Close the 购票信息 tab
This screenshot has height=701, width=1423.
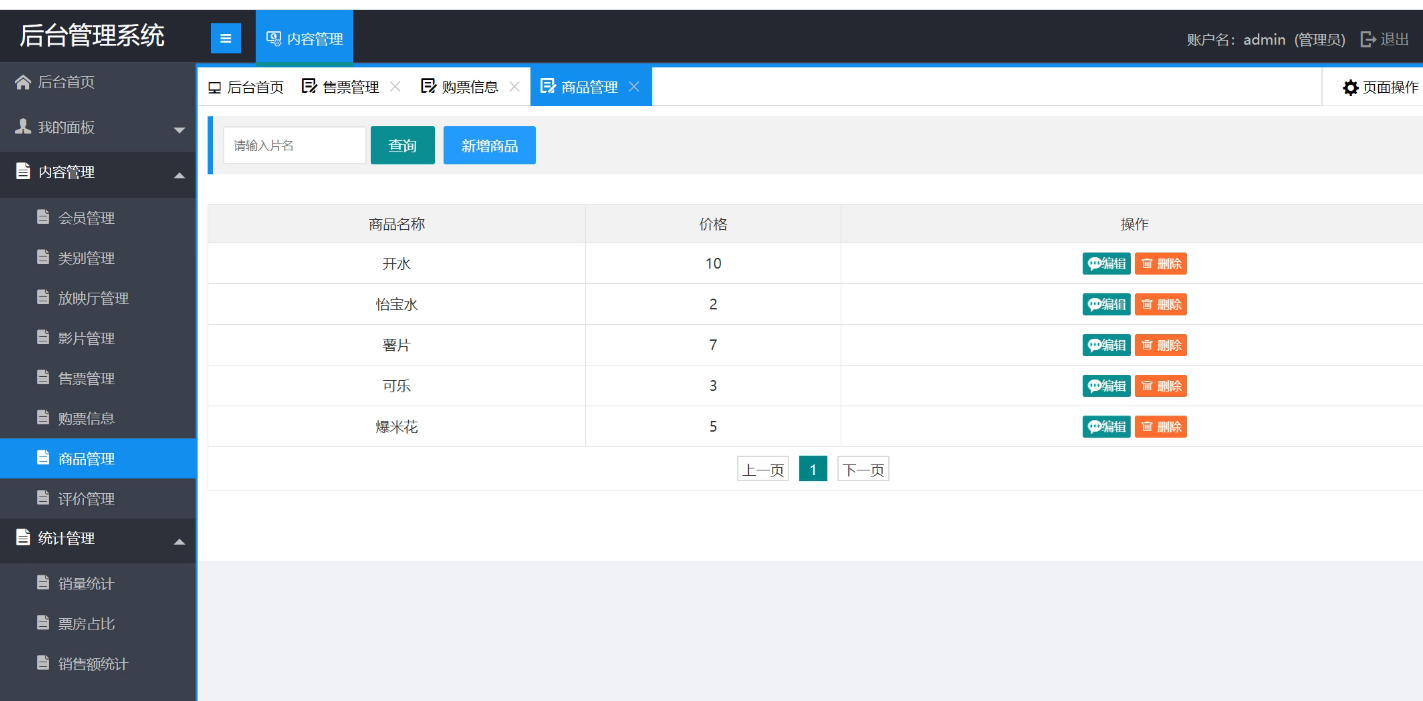[514, 87]
